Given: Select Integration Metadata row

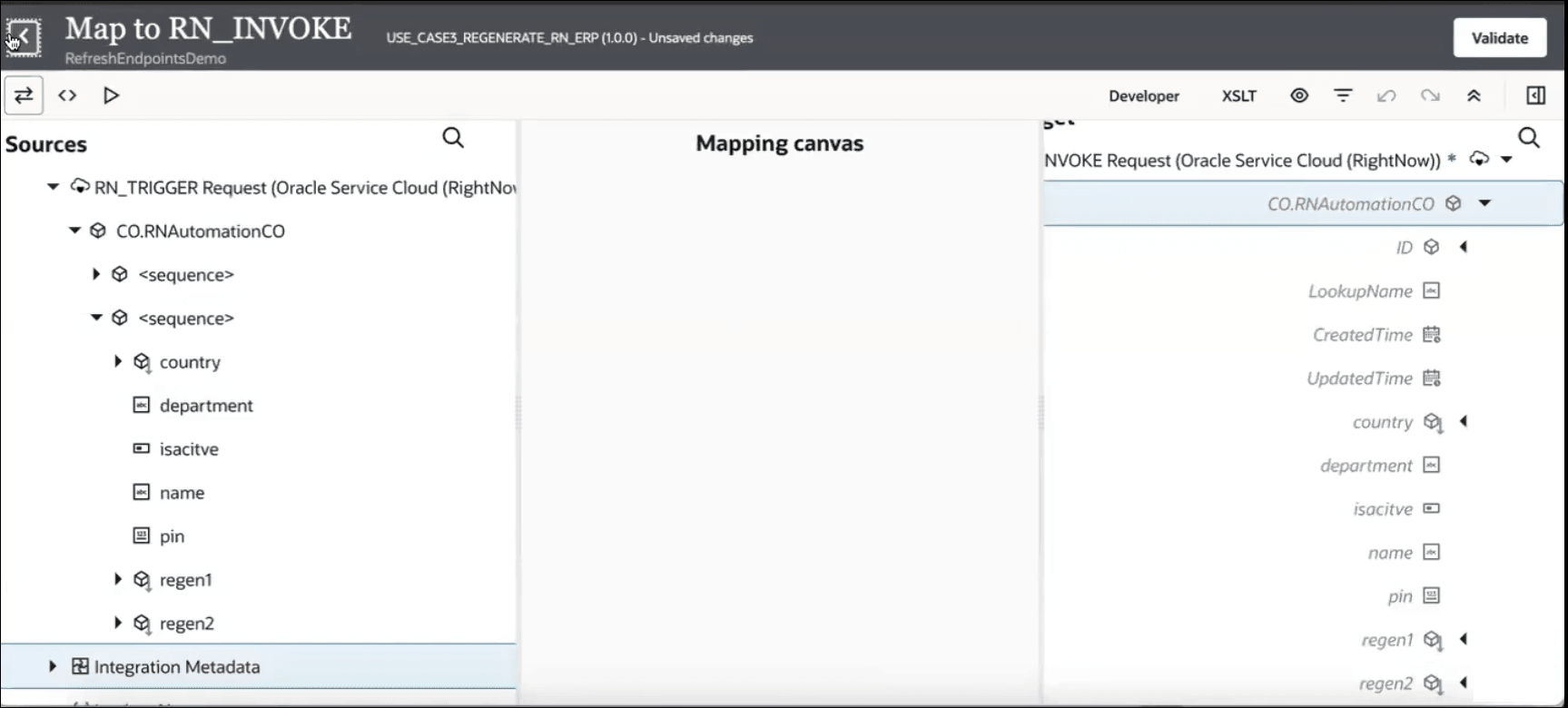Looking at the screenshot, I should 258,666.
